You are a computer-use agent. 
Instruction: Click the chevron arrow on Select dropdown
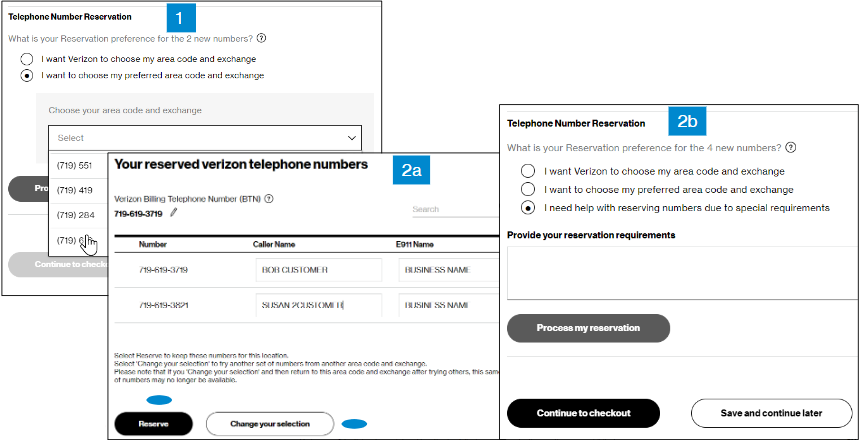(x=351, y=138)
